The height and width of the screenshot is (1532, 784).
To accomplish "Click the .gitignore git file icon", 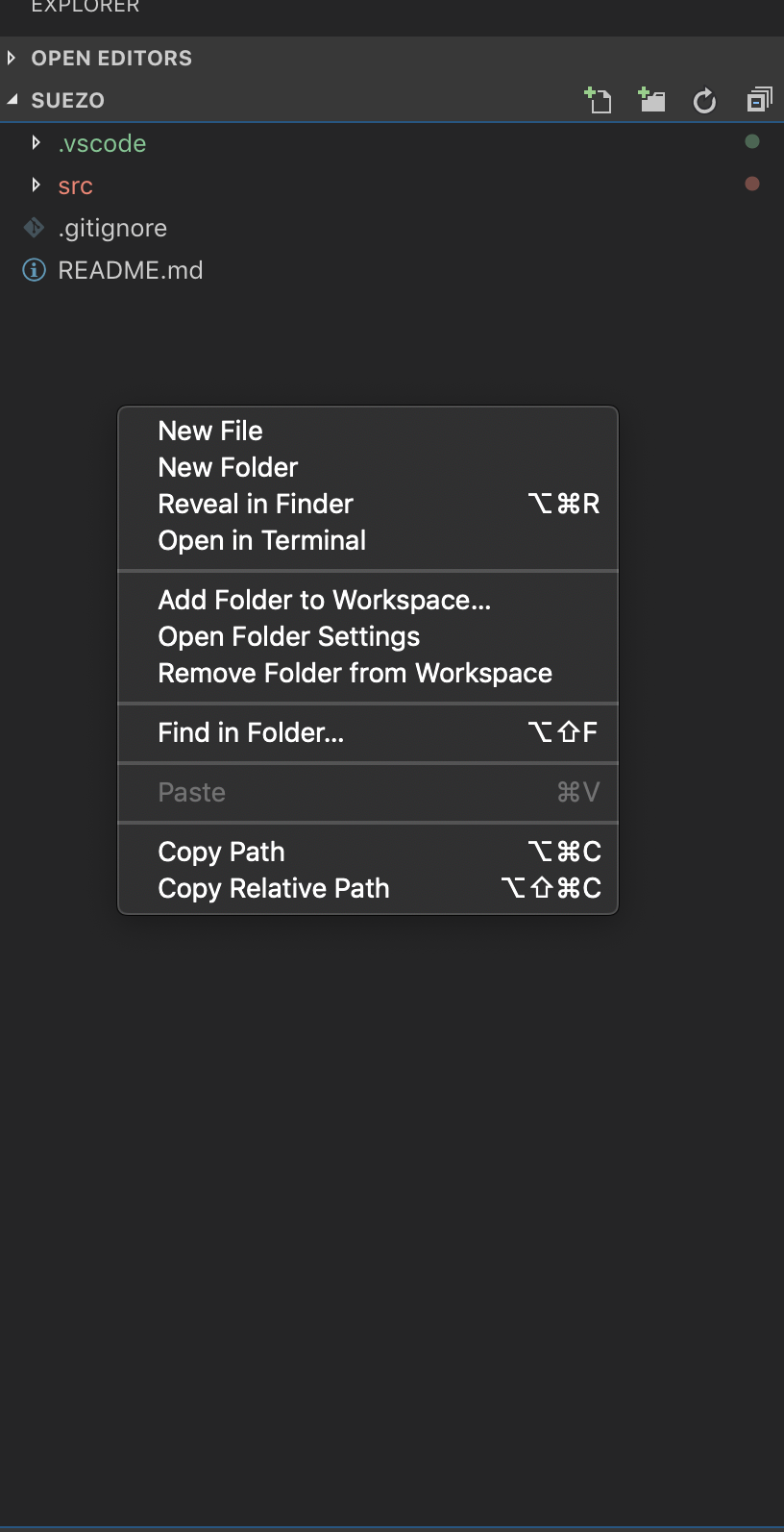I will tap(35, 228).
